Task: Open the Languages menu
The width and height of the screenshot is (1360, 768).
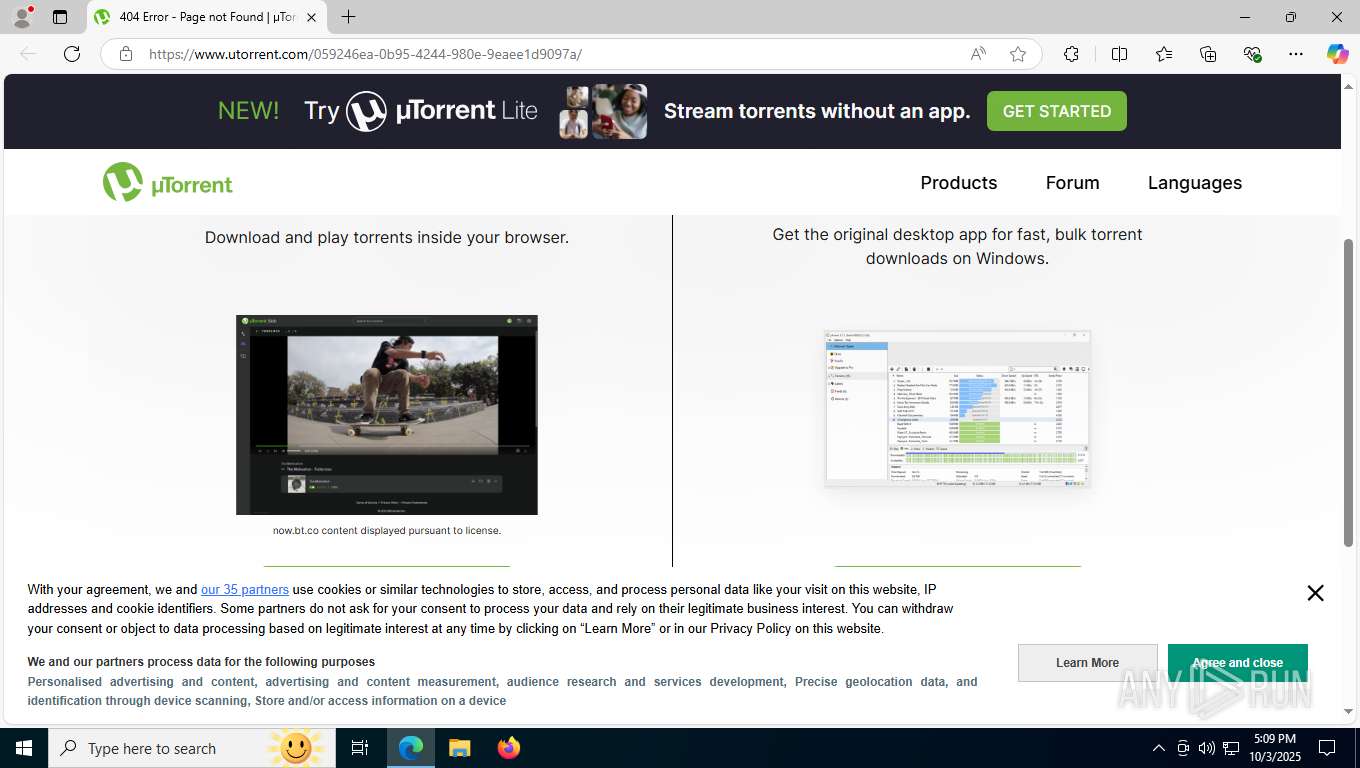Action: coord(1195,183)
